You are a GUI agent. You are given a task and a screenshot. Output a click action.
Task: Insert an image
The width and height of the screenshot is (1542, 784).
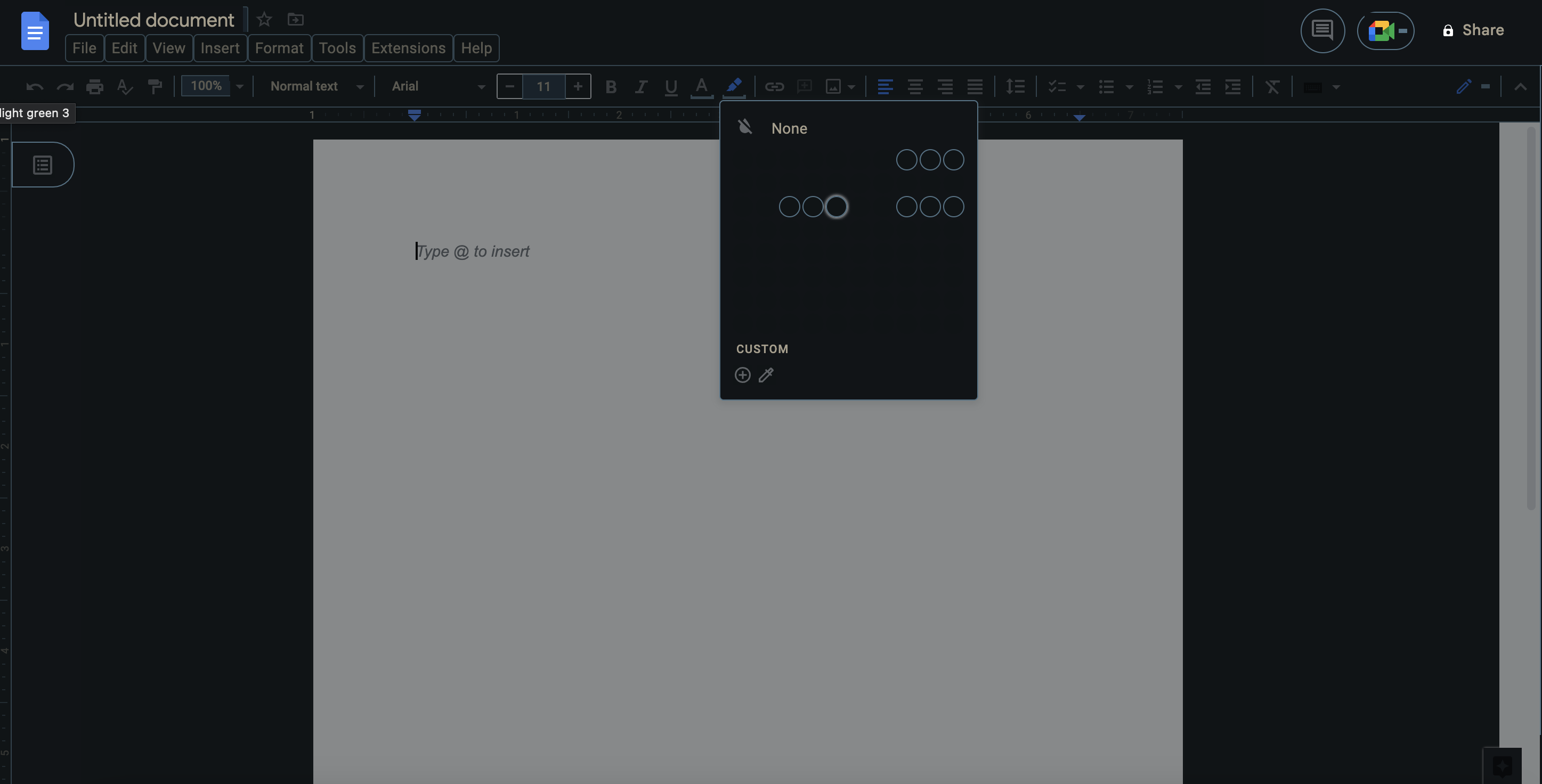click(x=834, y=86)
